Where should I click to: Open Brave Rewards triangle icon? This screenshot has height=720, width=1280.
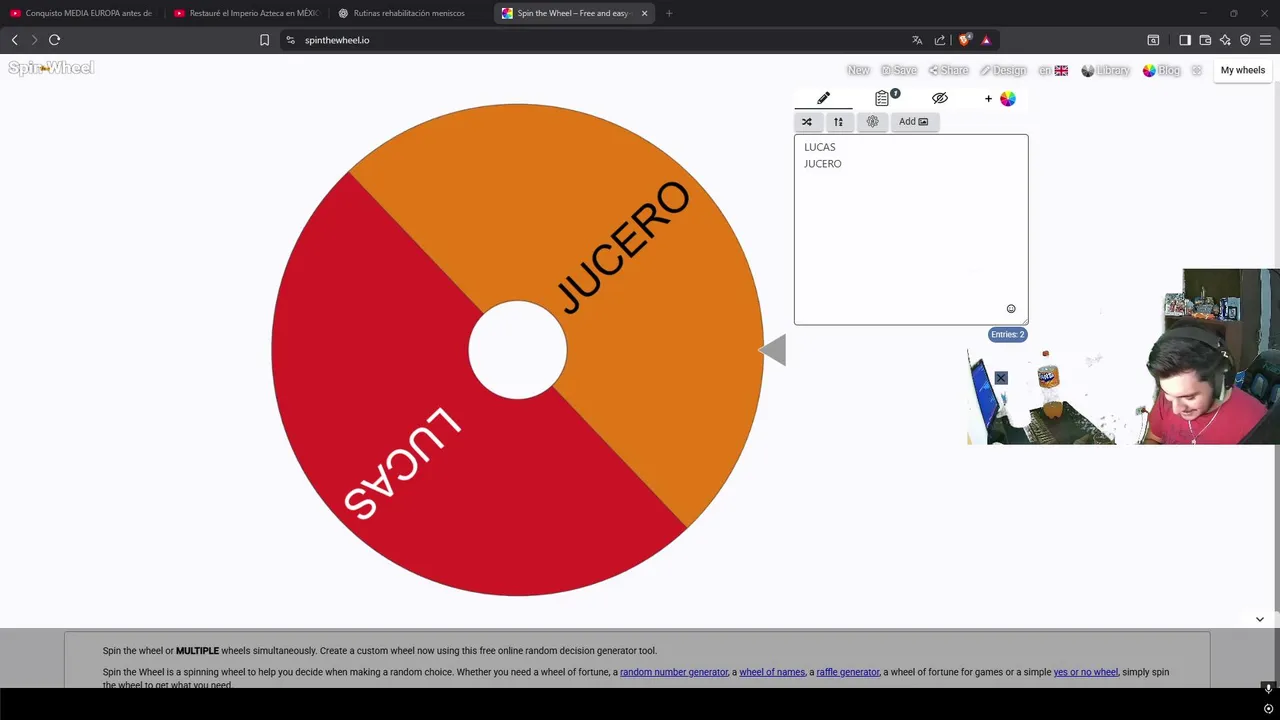[x=986, y=40]
